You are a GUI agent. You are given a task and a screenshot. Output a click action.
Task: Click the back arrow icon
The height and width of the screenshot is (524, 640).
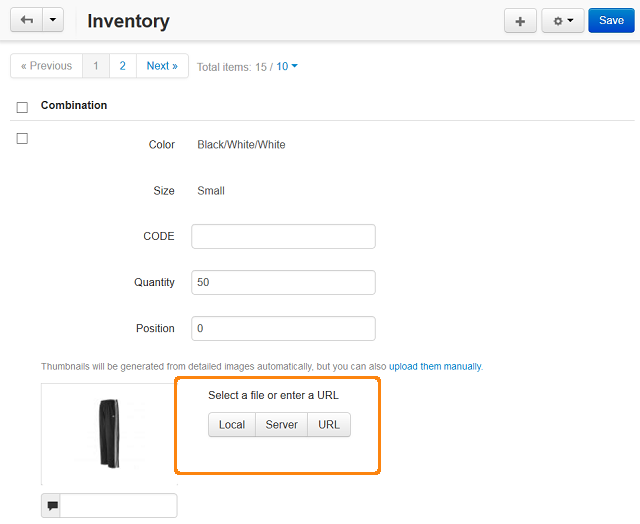[x=27, y=20]
